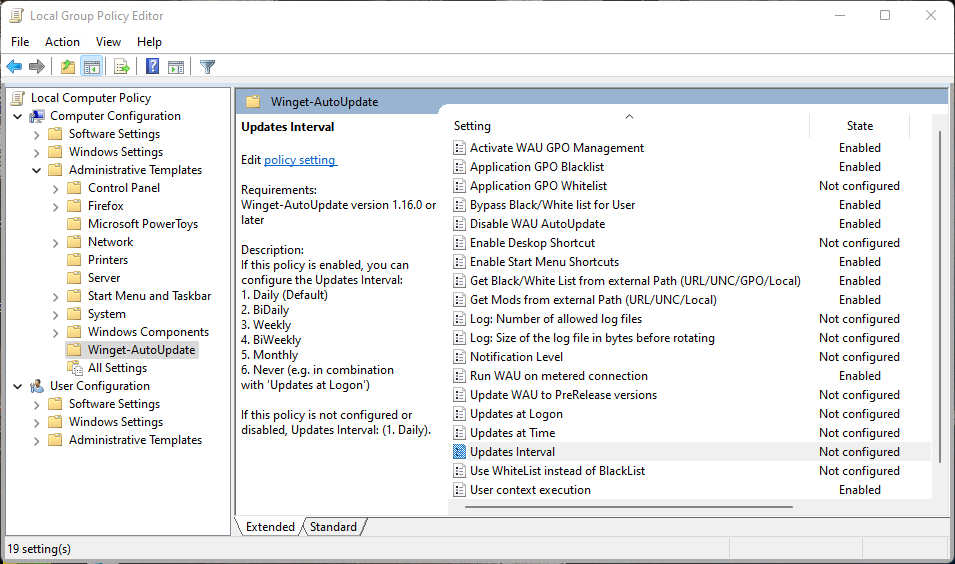Toggle Show/Hide Console Tree toolbar icon
Image resolution: width=955 pixels, height=564 pixels.
(92, 66)
